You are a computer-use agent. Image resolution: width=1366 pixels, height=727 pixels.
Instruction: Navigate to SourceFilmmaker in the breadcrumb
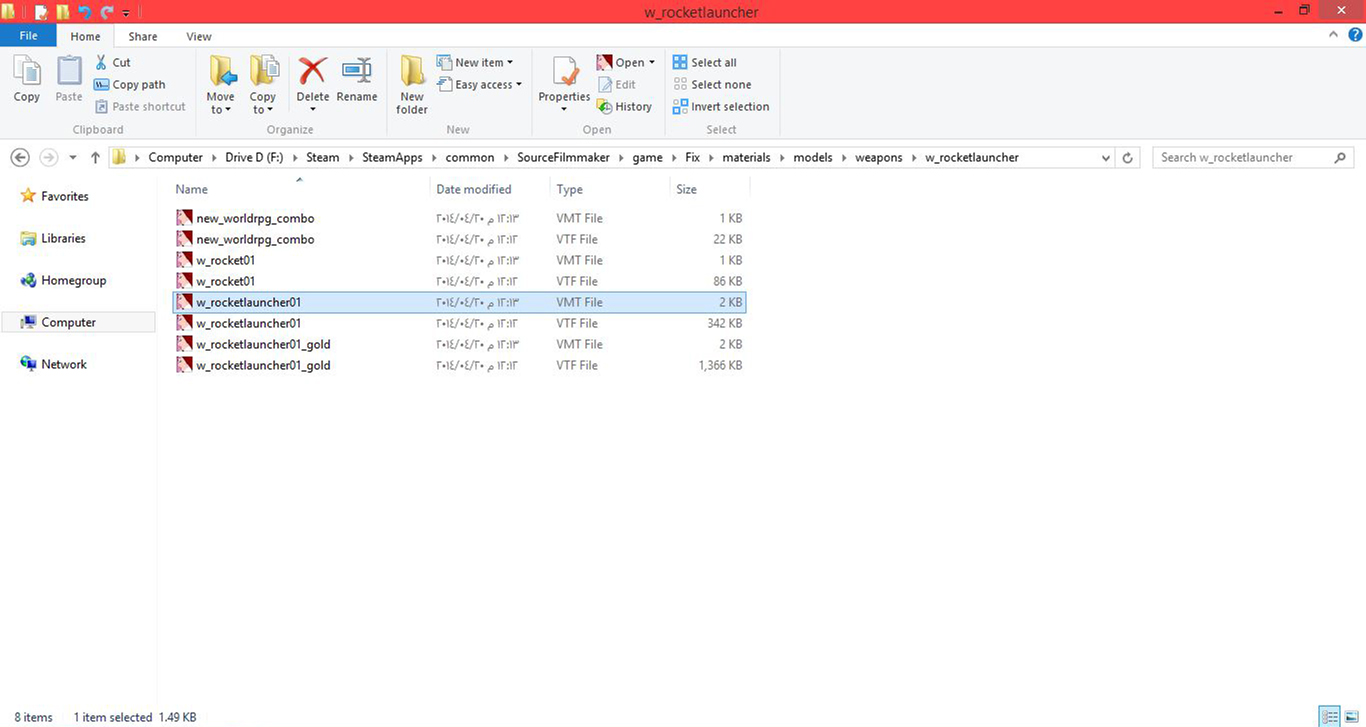click(x=561, y=158)
